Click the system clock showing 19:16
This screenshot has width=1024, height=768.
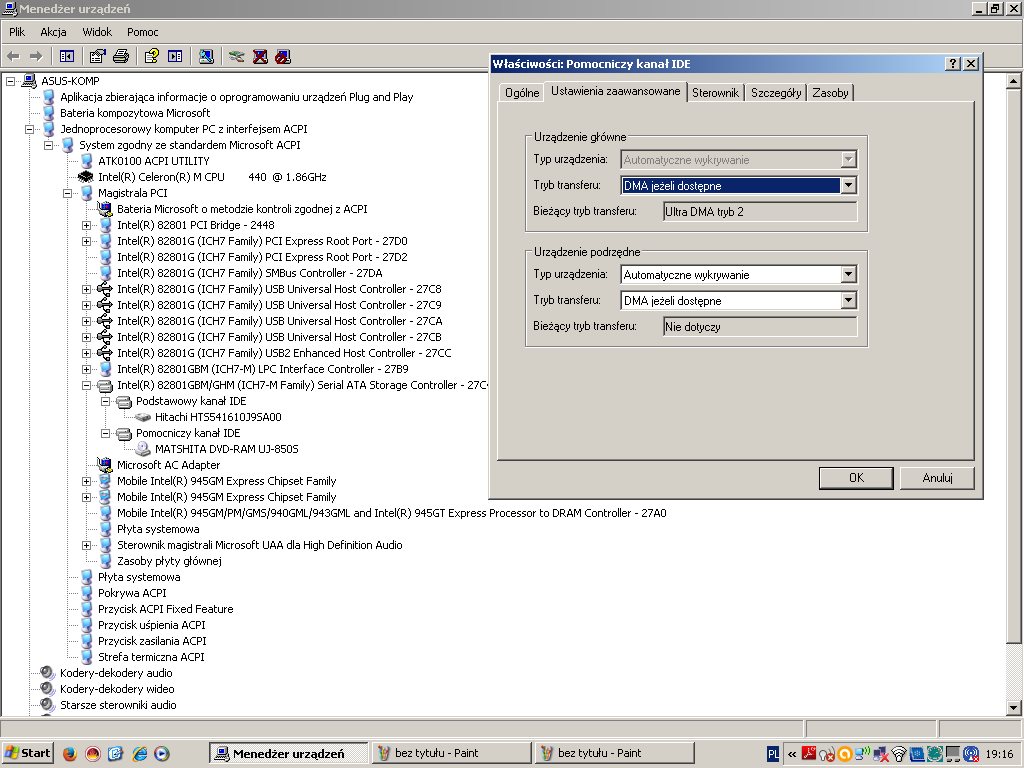[x=999, y=754]
